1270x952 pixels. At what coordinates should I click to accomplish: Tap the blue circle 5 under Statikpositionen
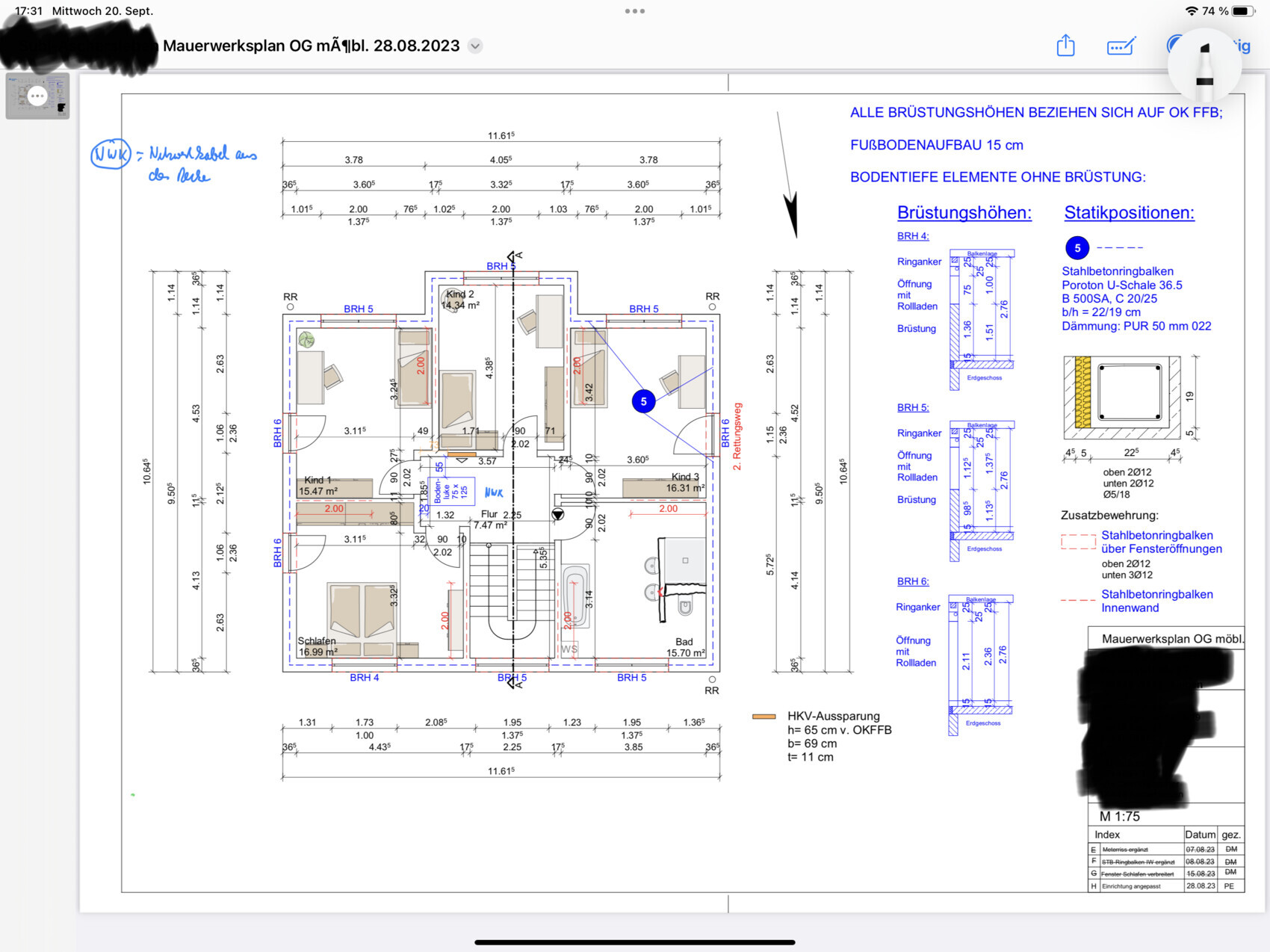coord(1077,248)
